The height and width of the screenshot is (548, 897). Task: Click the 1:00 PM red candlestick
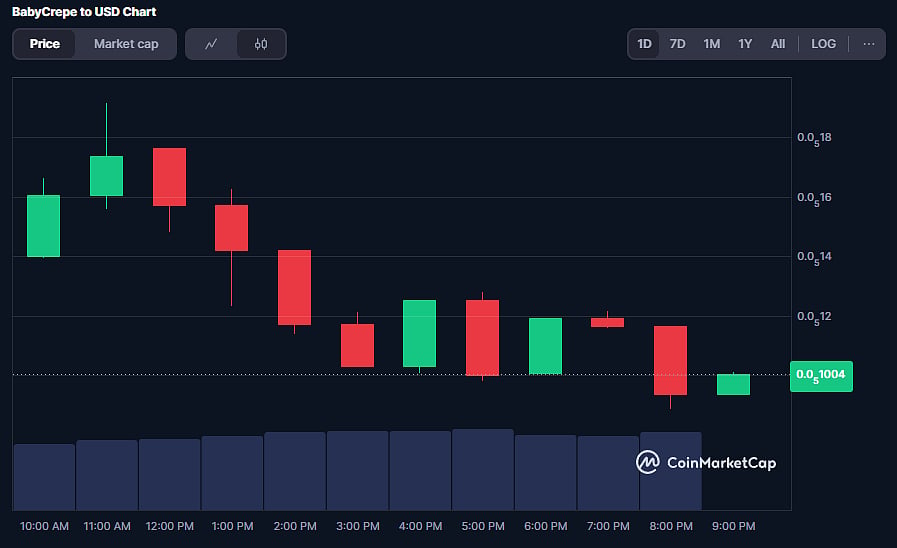coord(231,228)
